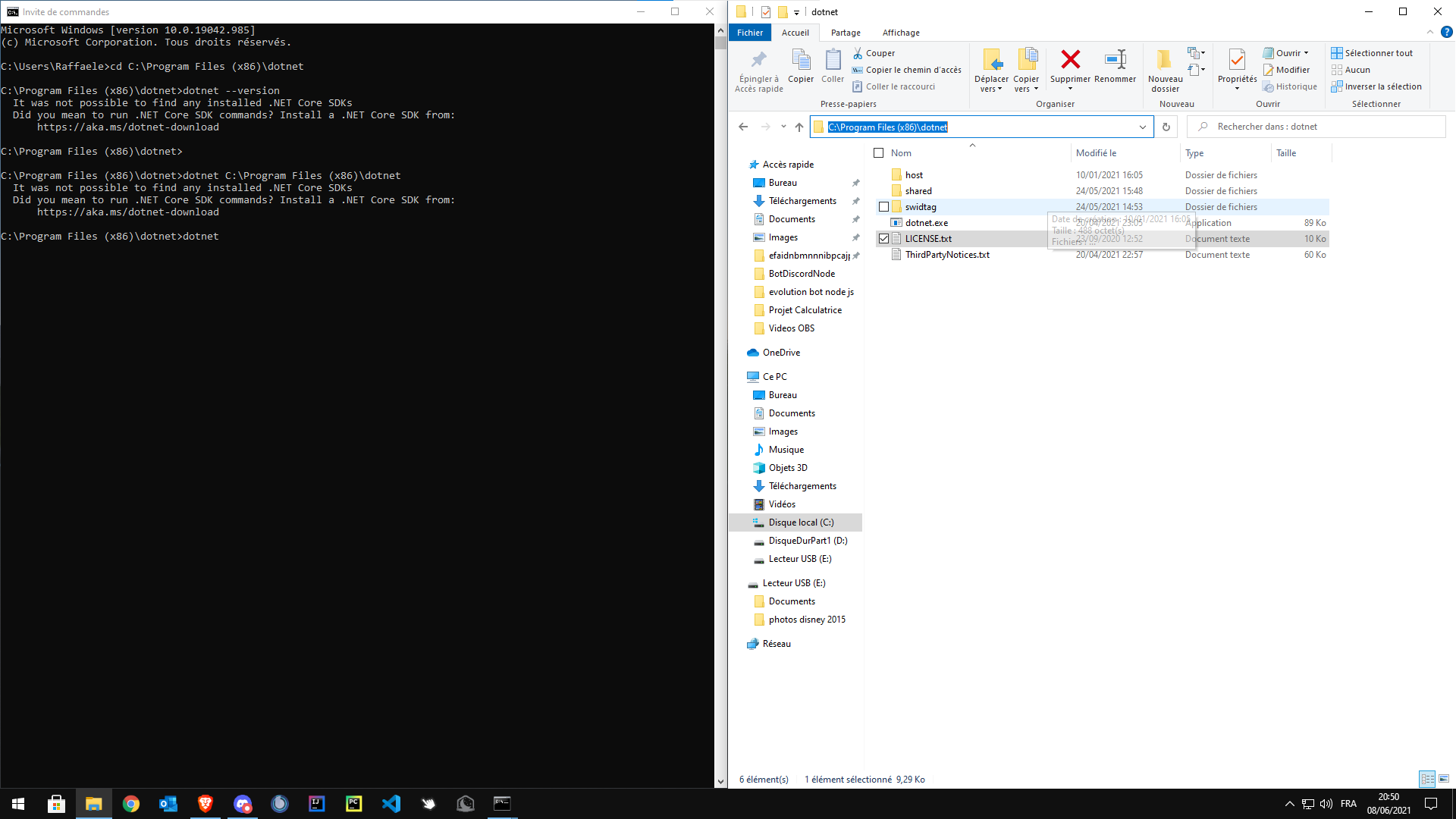The width and height of the screenshot is (1456, 819).
Task: Click the Déplacer vers icon
Action: point(992,71)
